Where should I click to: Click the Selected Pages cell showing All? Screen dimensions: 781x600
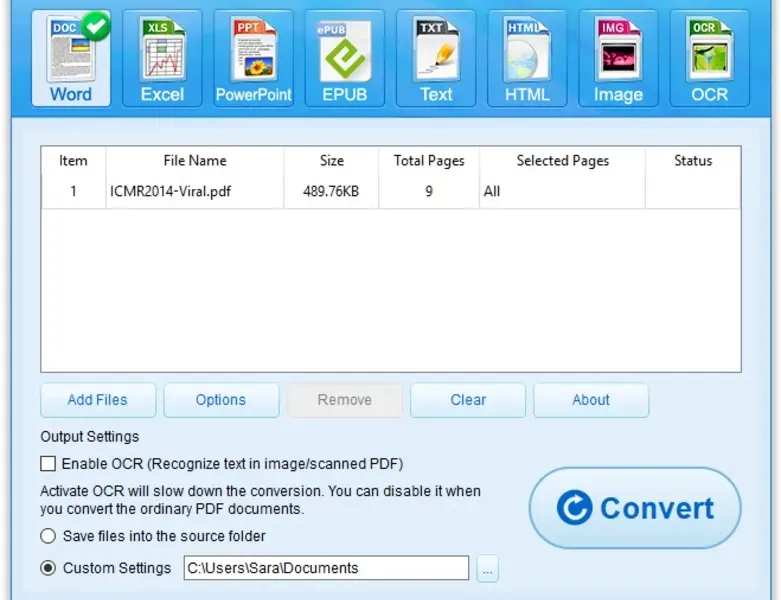coord(562,191)
